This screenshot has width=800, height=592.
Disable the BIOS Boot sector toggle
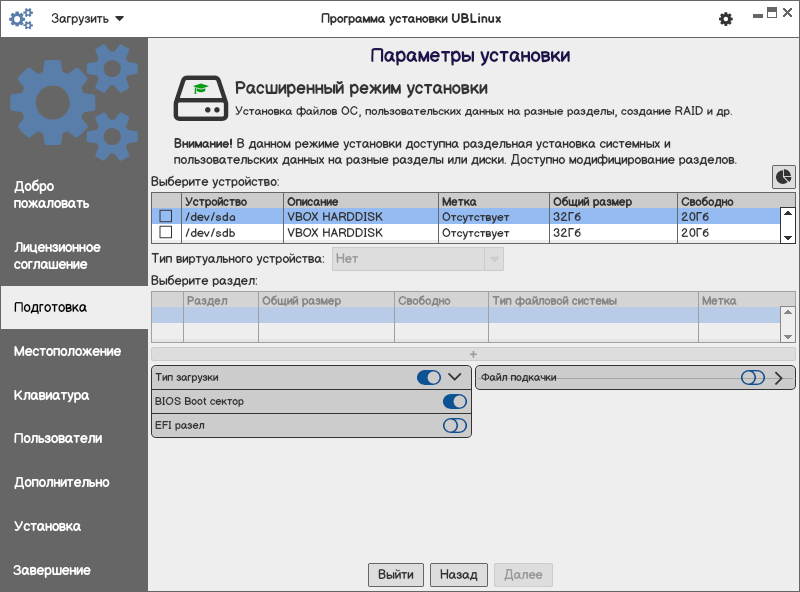click(455, 401)
